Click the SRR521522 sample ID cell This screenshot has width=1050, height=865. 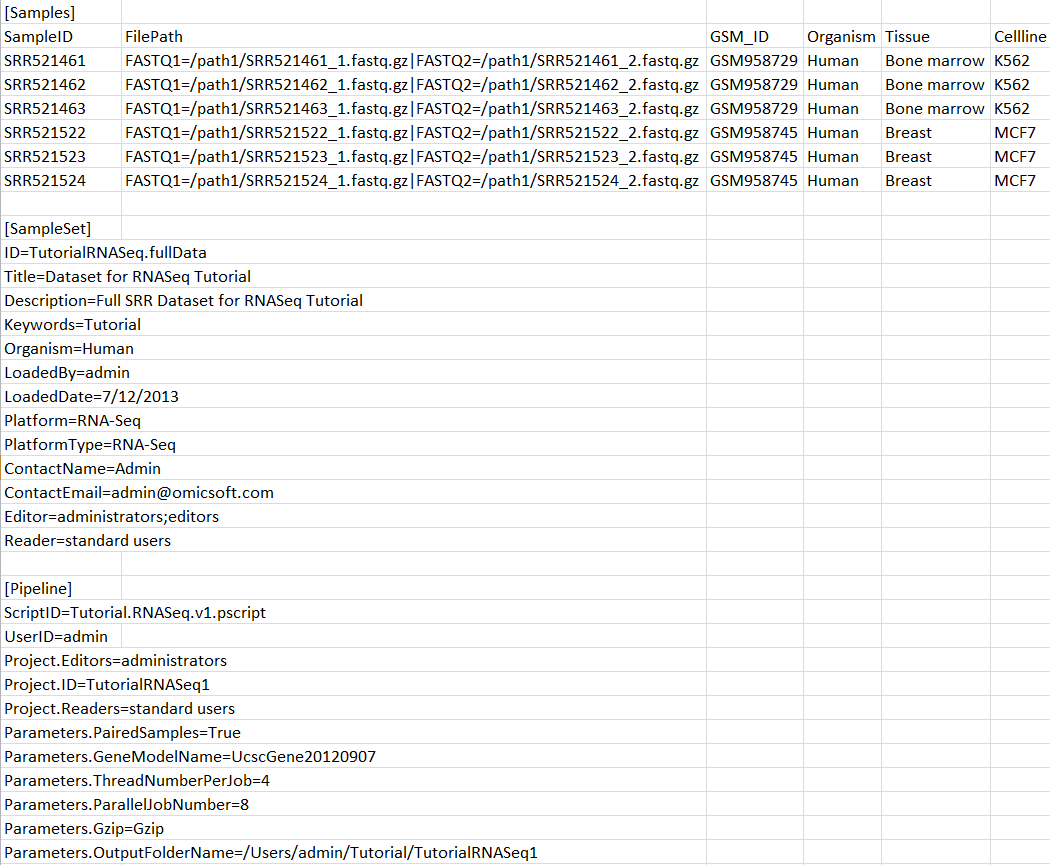pos(61,133)
